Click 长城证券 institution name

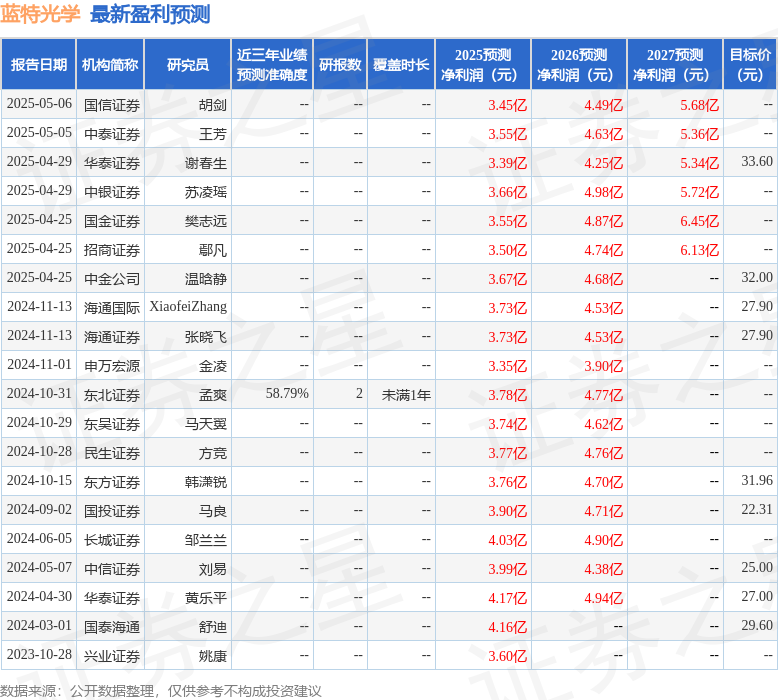pyautogui.click(x=112, y=540)
